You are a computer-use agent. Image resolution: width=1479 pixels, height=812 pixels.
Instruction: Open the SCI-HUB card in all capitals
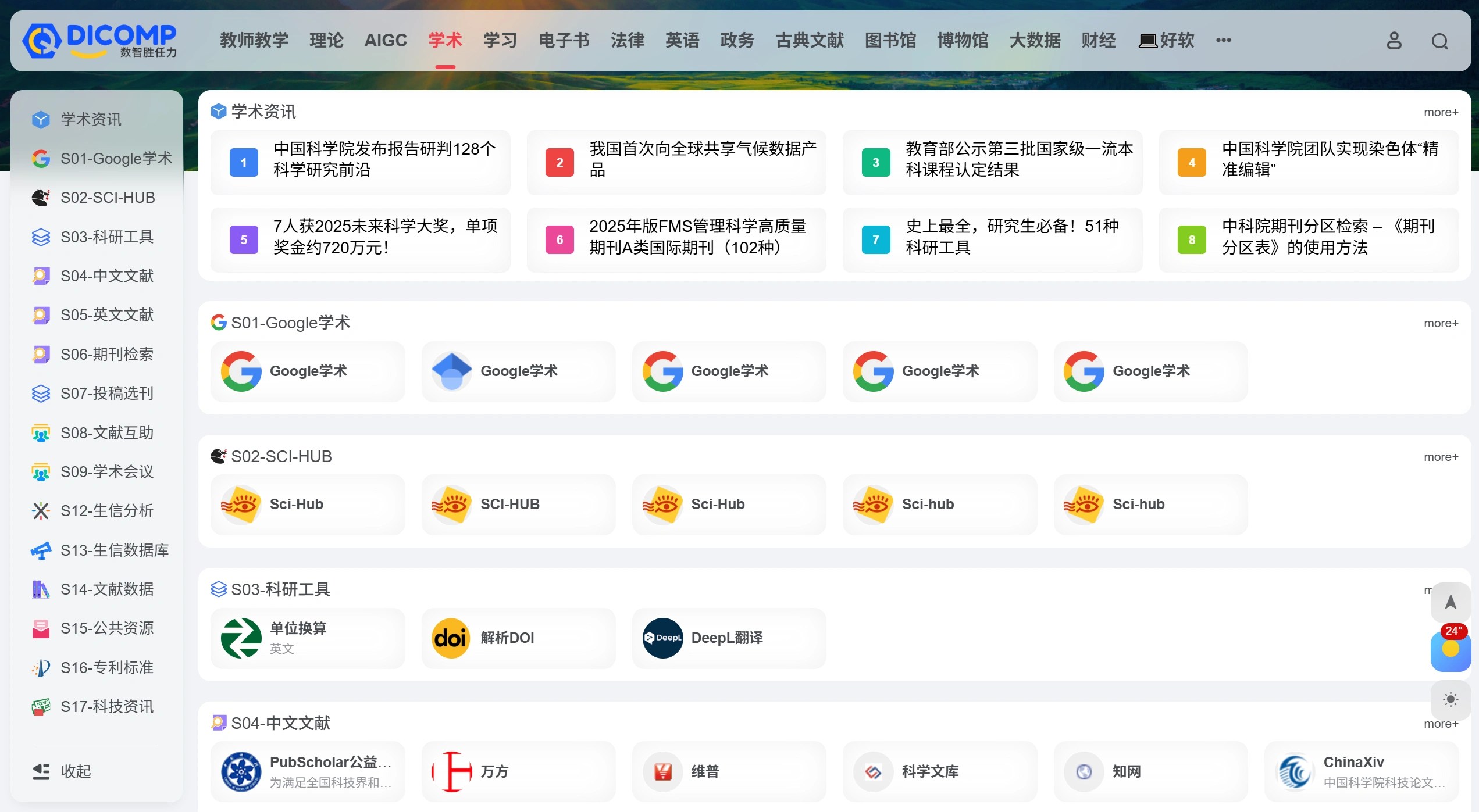click(519, 505)
